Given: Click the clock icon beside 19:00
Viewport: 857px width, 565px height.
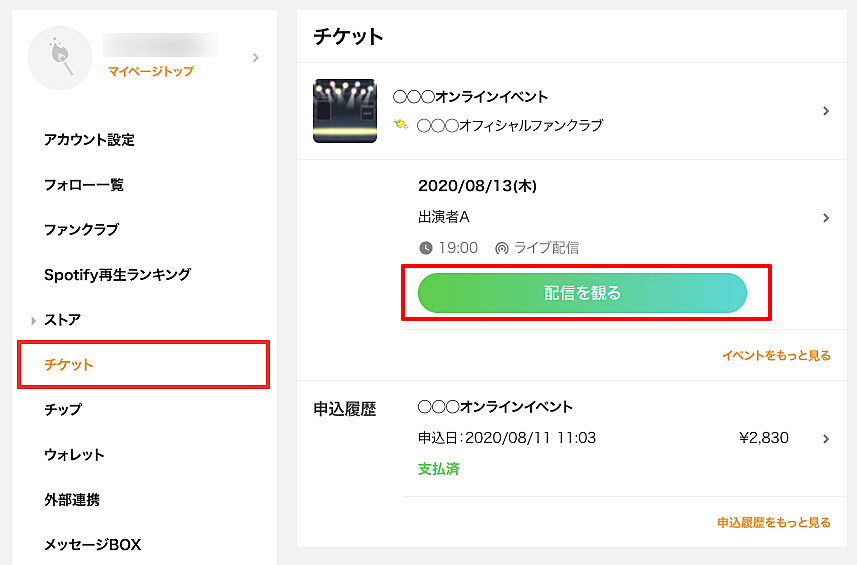Looking at the screenshot, I should tap(426, 248).
